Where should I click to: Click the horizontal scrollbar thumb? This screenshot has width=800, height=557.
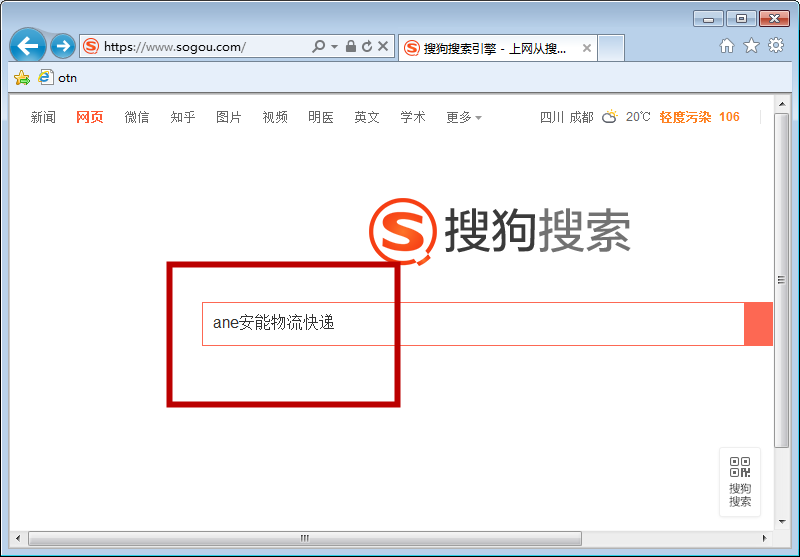[x=305, y=538]
